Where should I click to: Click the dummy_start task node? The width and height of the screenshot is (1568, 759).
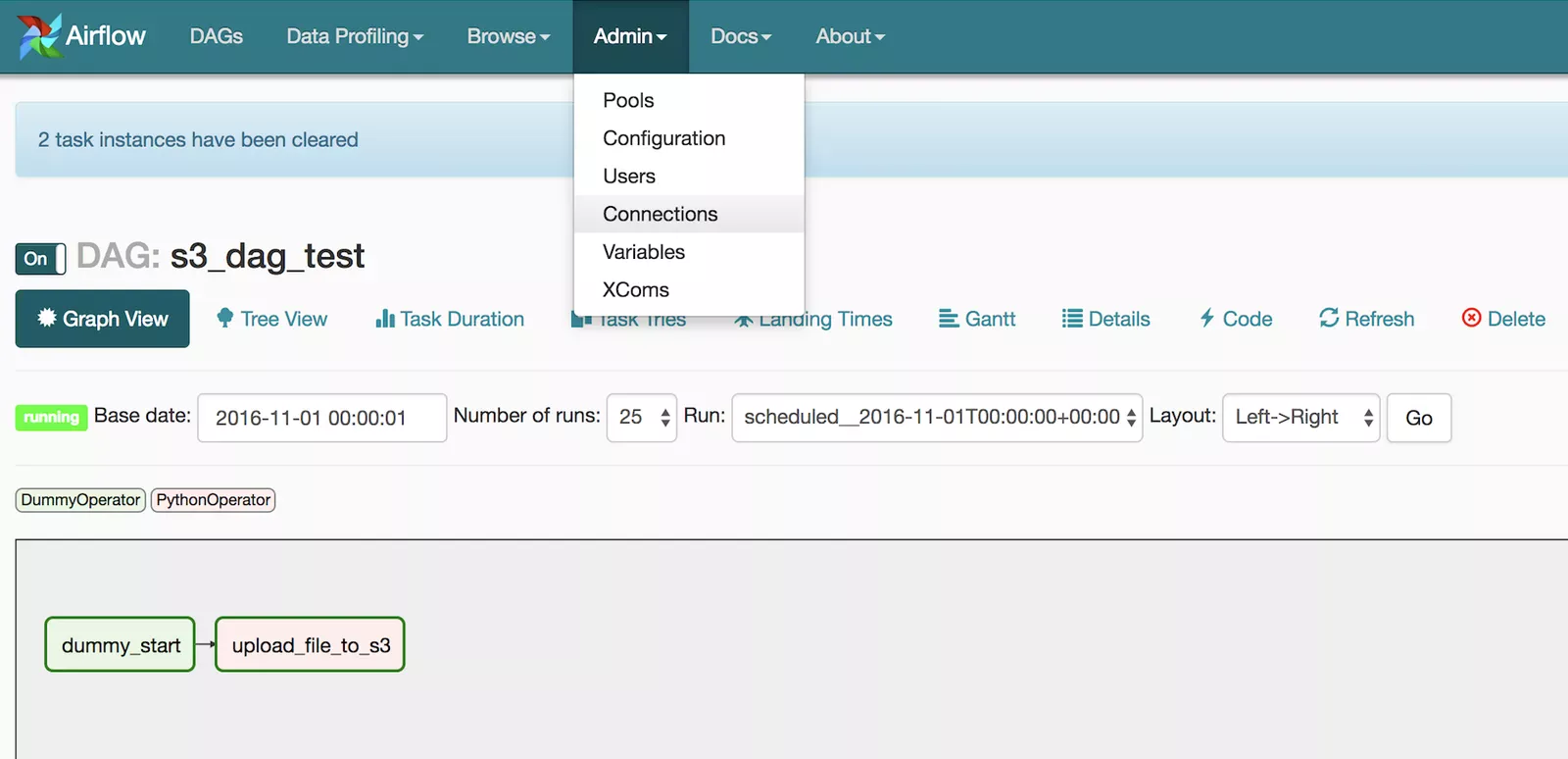coord(121,644)
